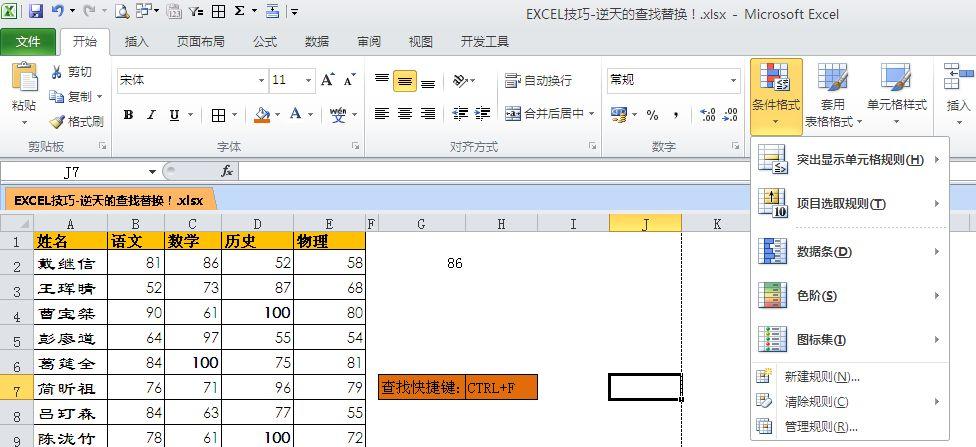Click the accounting number format icon
Image resolution: width=976 pixels, height=447 pixels.
pos(619,115)
